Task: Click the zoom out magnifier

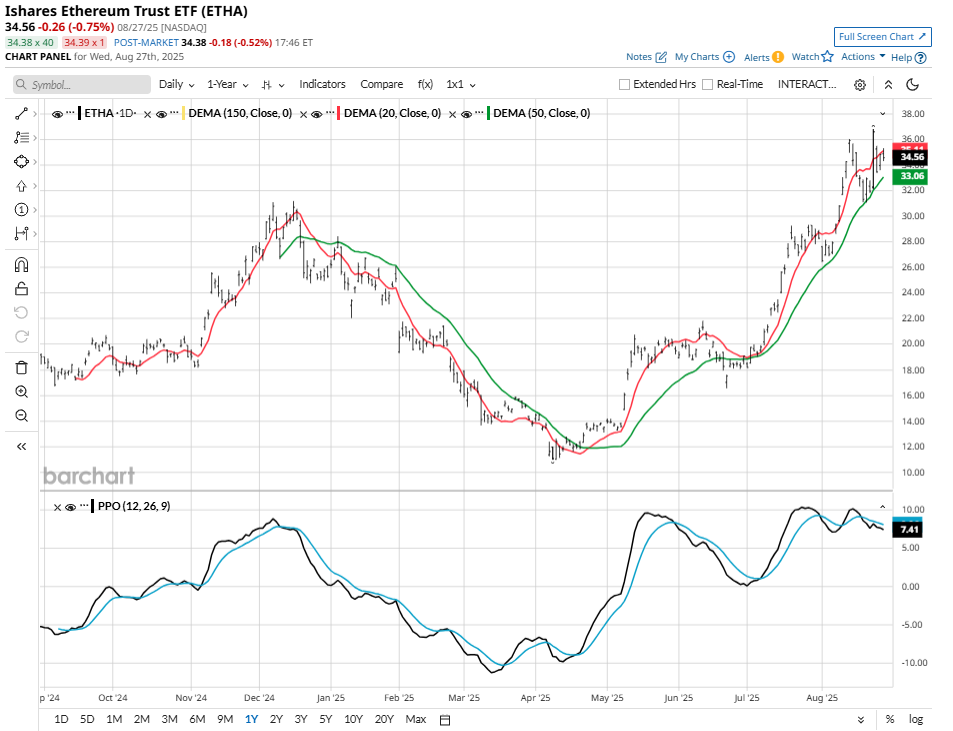Action: pos(21,416)
